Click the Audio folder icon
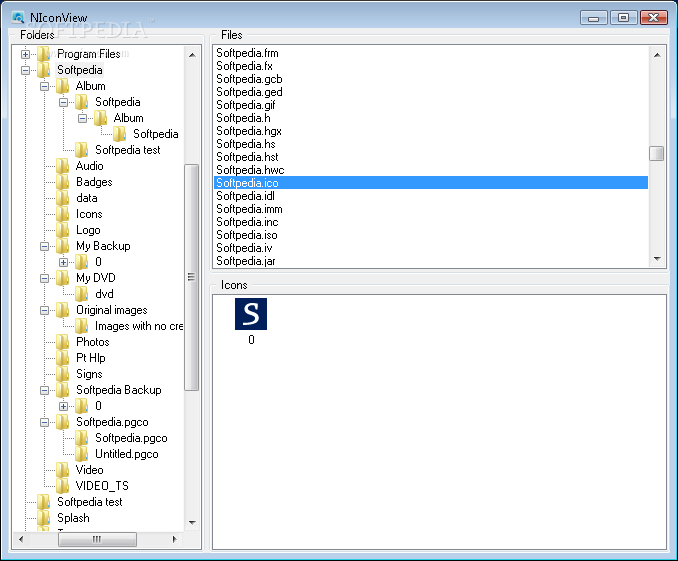678x561 pixels. tap(63, 166)
